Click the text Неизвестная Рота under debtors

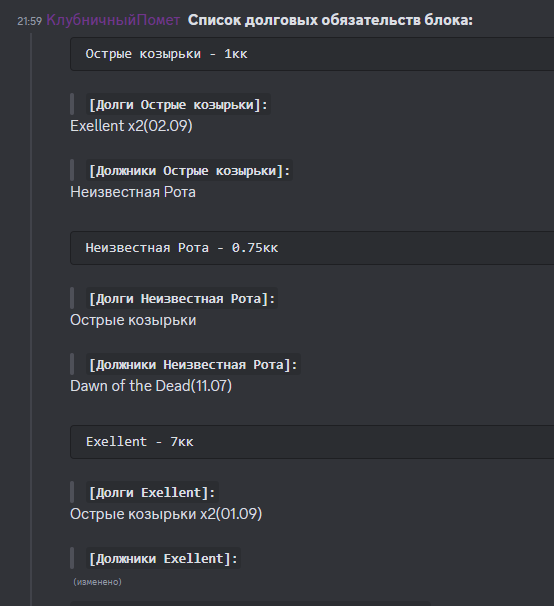133,192
